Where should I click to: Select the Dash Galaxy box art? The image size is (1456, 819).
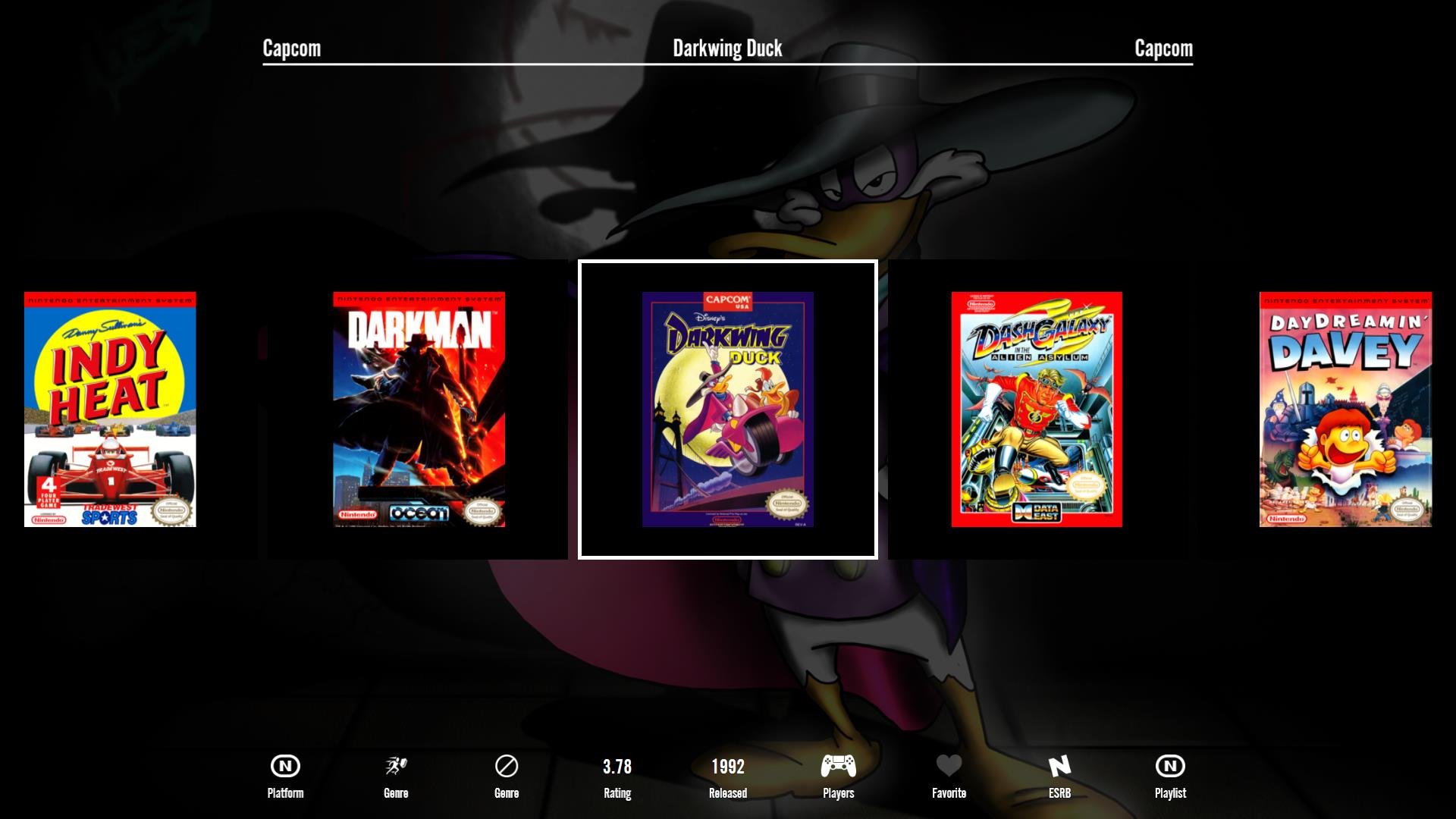coord(1037,409)
